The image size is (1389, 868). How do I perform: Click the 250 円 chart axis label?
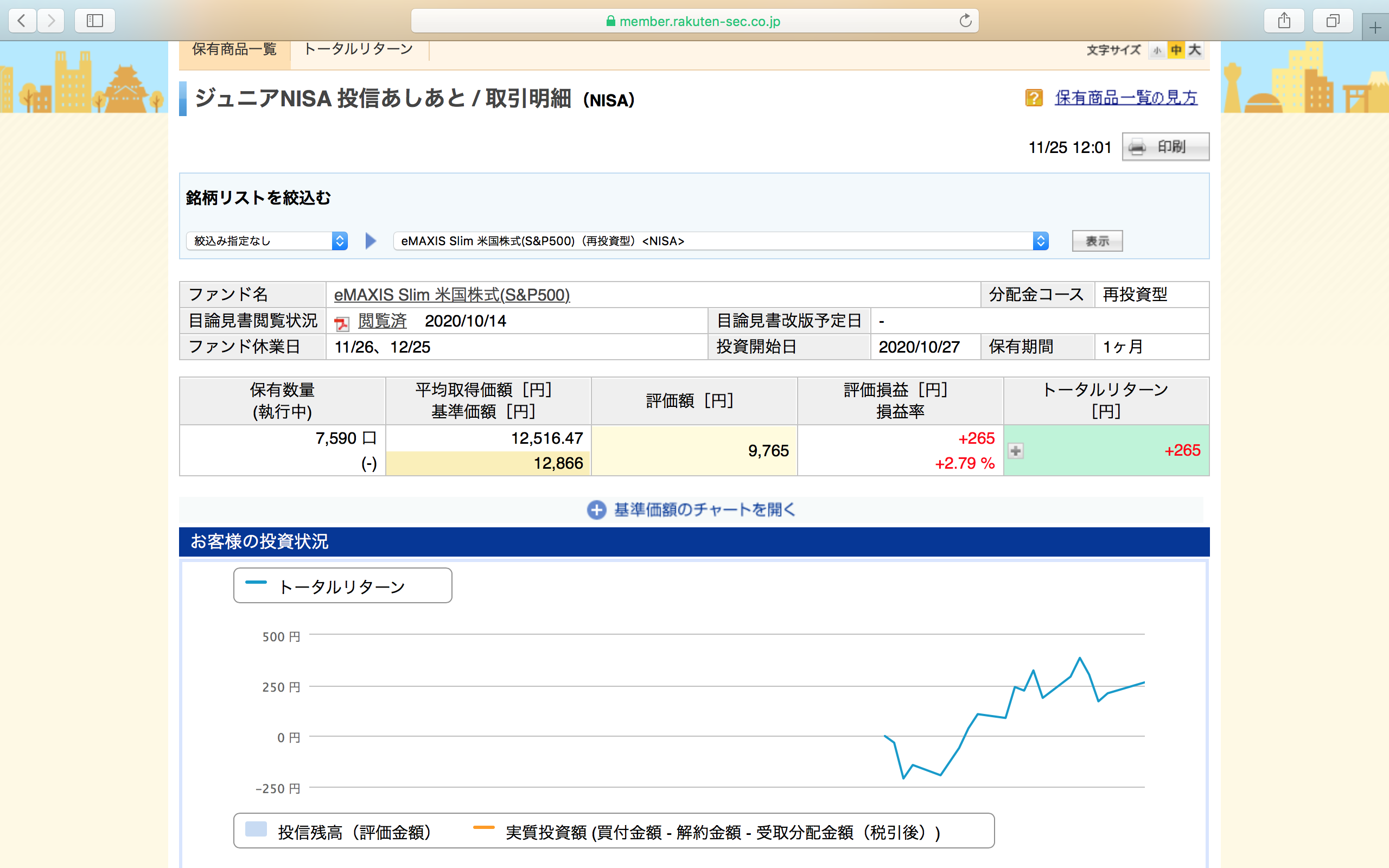coord(281,687)
